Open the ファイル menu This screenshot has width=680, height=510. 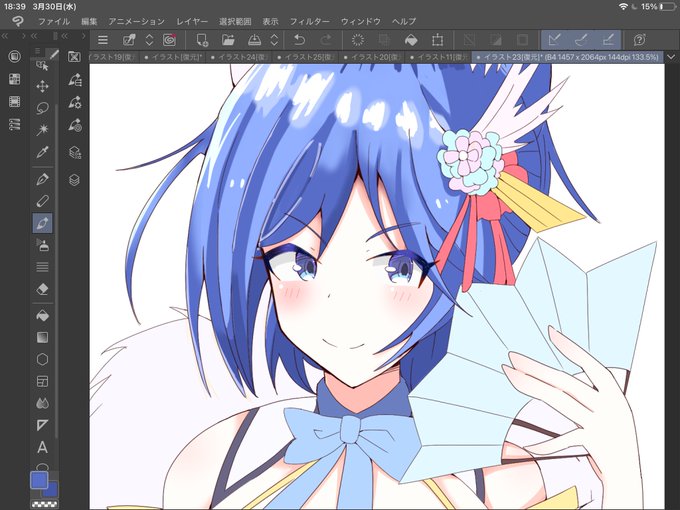[x=54, y=21]
